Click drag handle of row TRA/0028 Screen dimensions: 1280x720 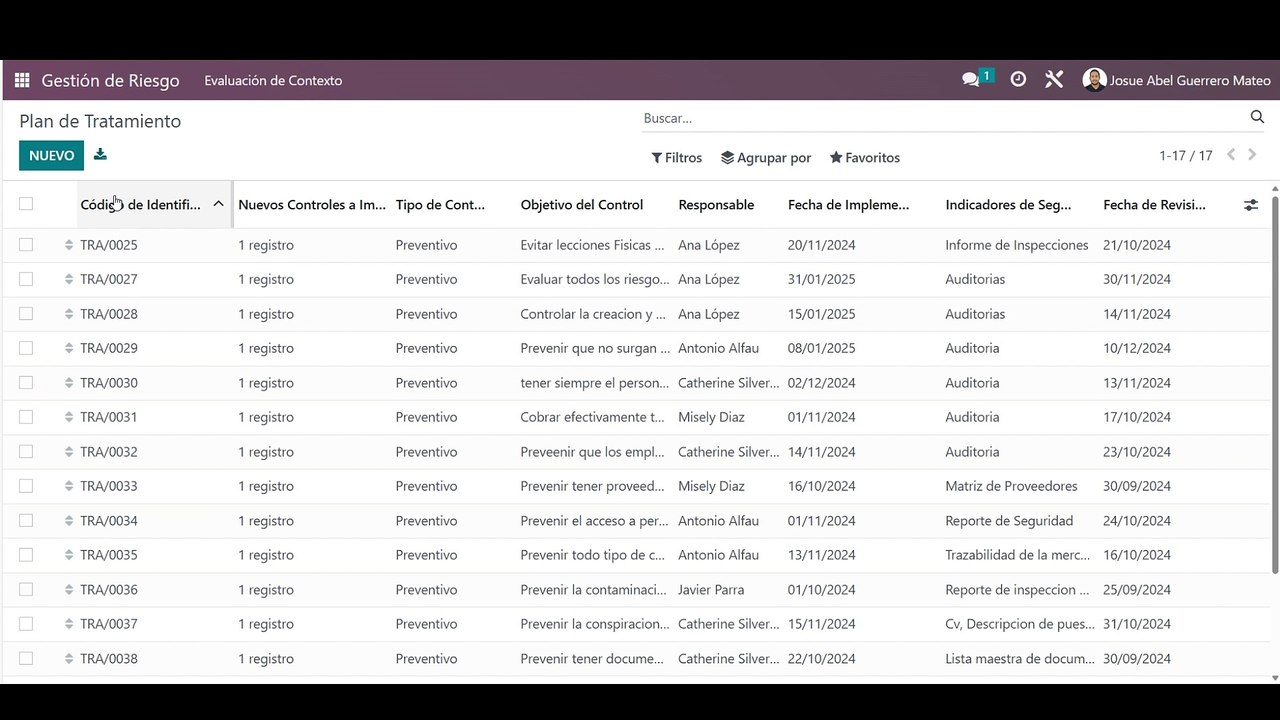[x=69, y=314]
